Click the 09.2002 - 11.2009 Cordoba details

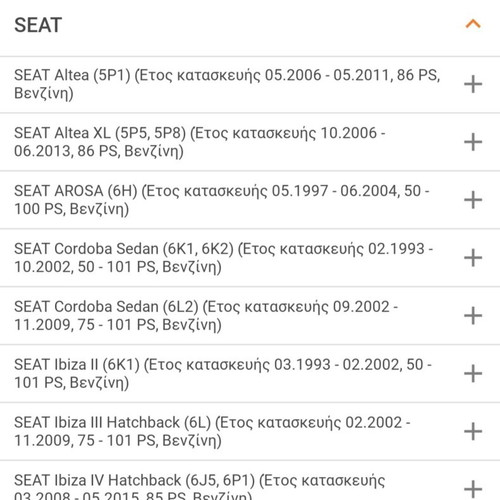point(206,316)
